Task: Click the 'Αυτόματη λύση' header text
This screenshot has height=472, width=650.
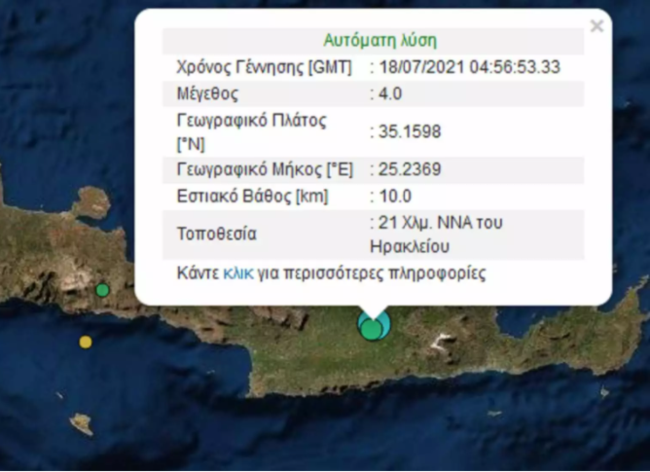Action: [380, 41]
